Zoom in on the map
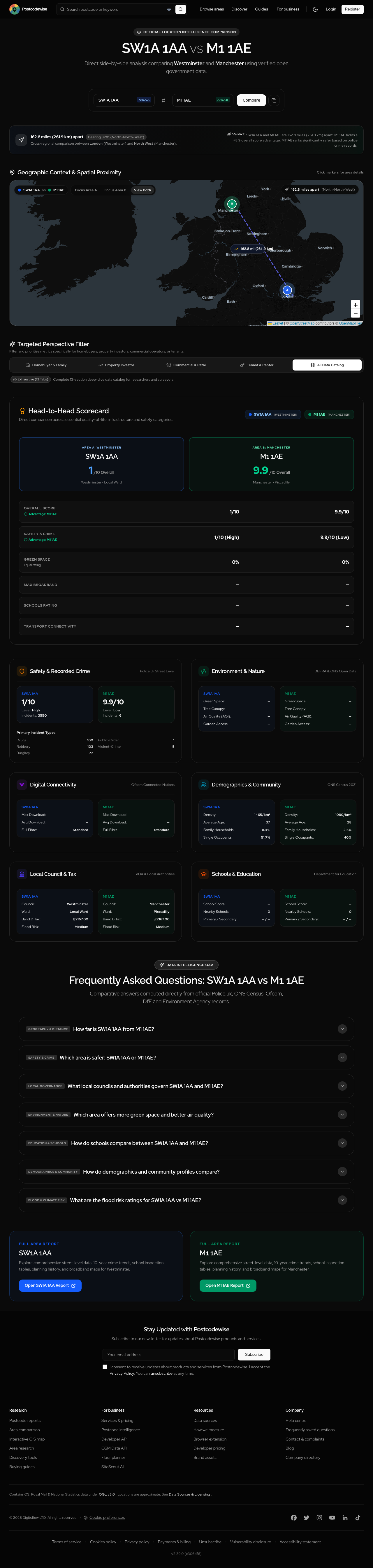The height and width of the screenshot is (1568, 373). click(x=355, y=305)
